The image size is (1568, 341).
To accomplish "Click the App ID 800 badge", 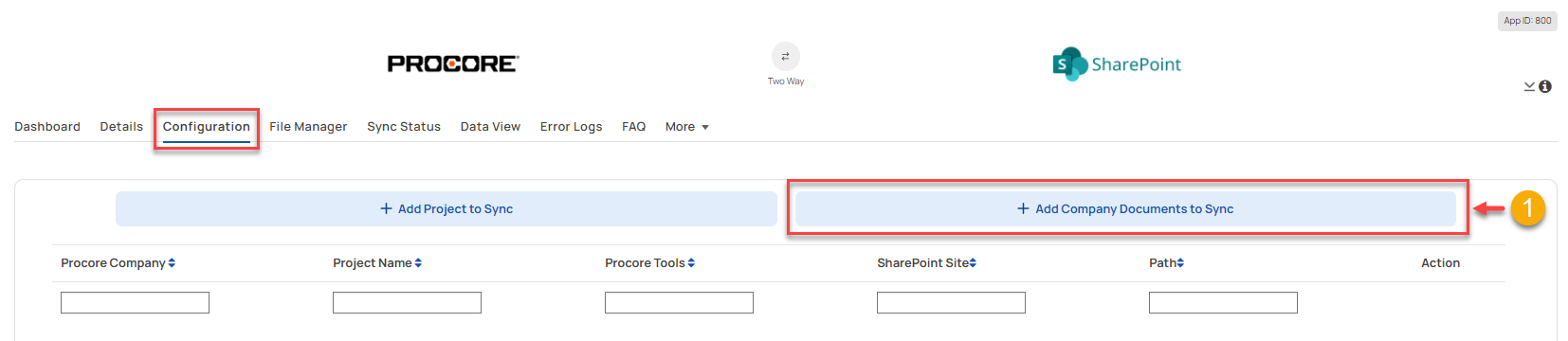I will click(1527, 21).
